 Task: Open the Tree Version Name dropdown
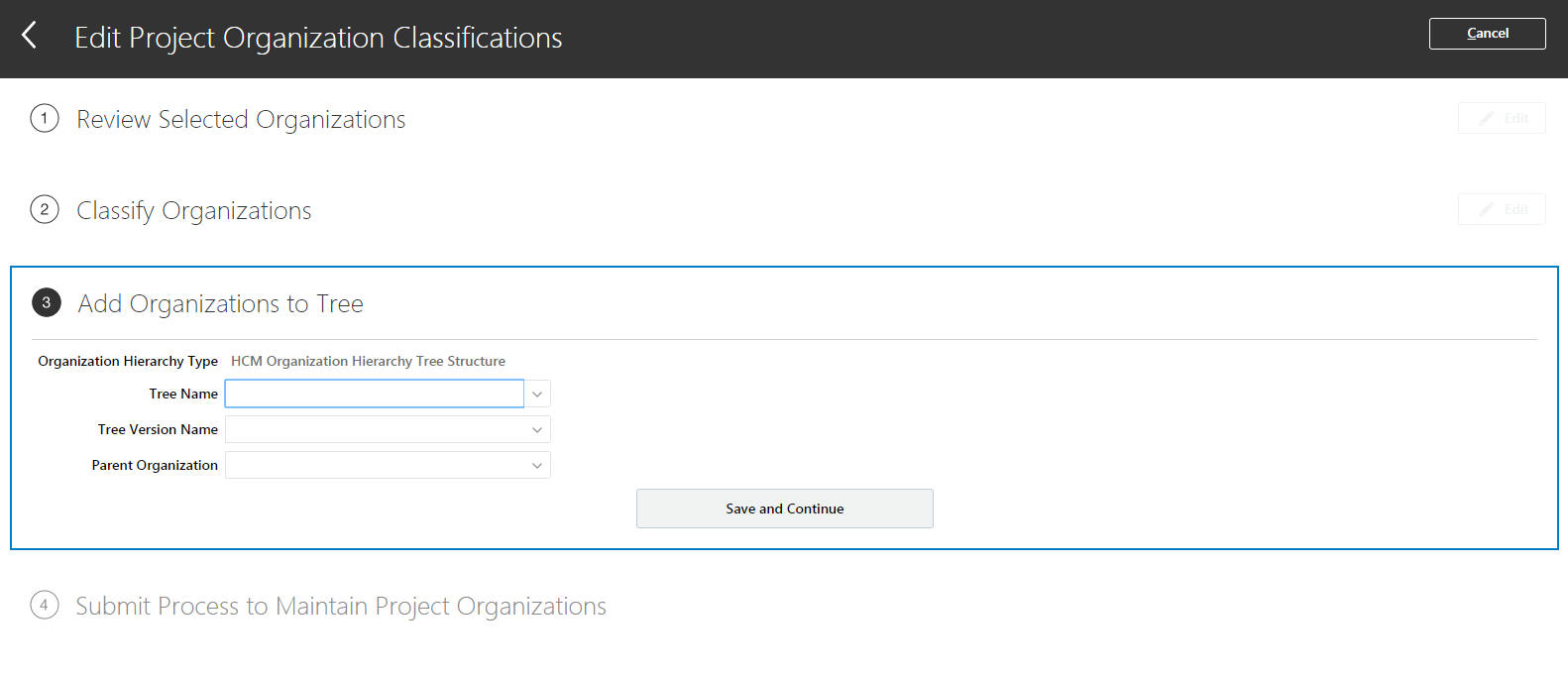tap(388, 429)
